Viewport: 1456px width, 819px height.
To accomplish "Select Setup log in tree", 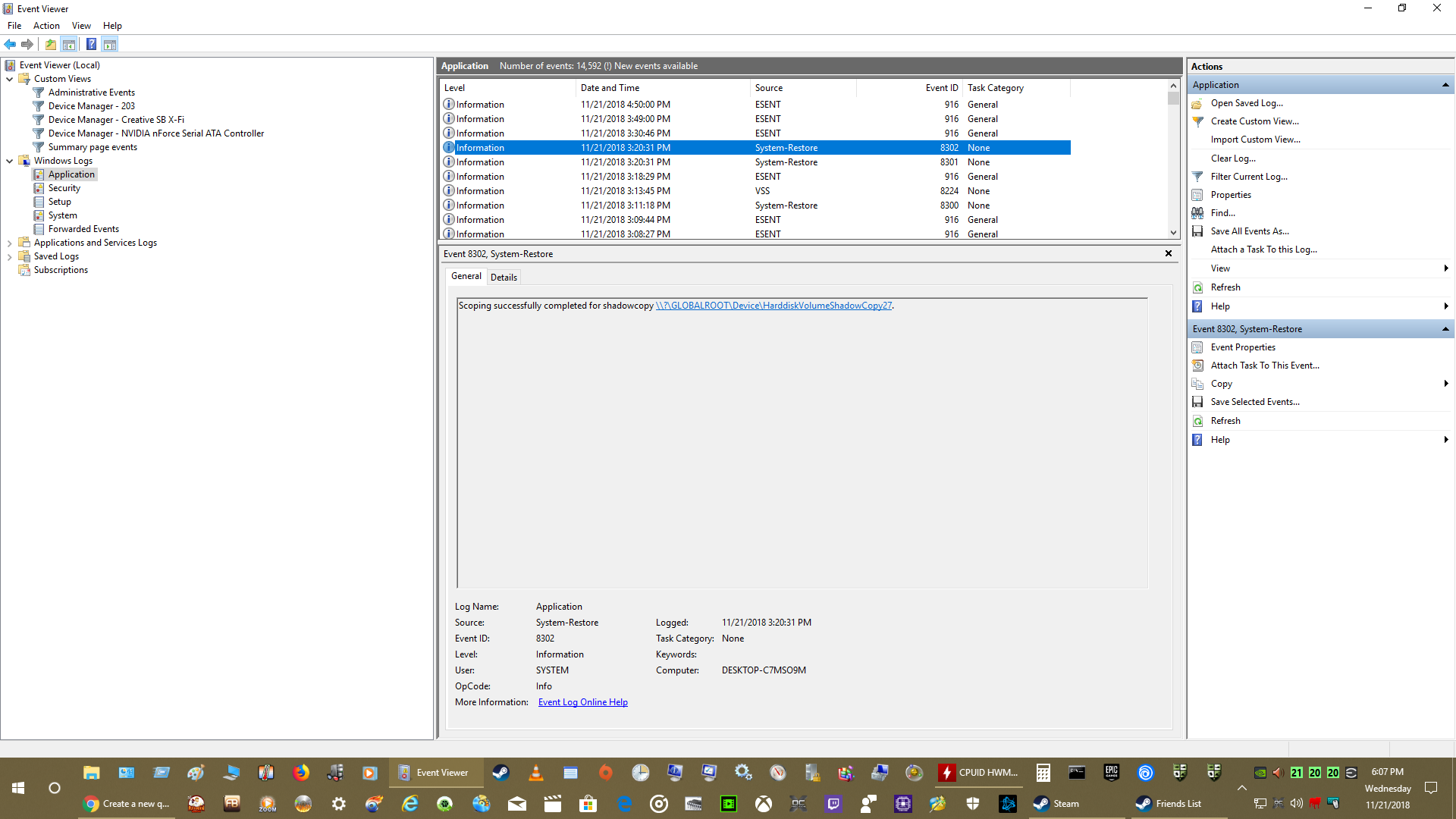I will click(x=60, y=202).
